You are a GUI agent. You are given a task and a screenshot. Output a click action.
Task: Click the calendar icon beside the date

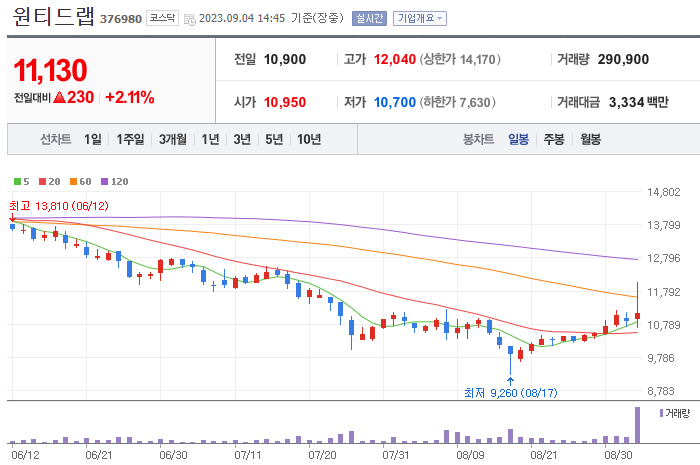[x=190, y=20]
